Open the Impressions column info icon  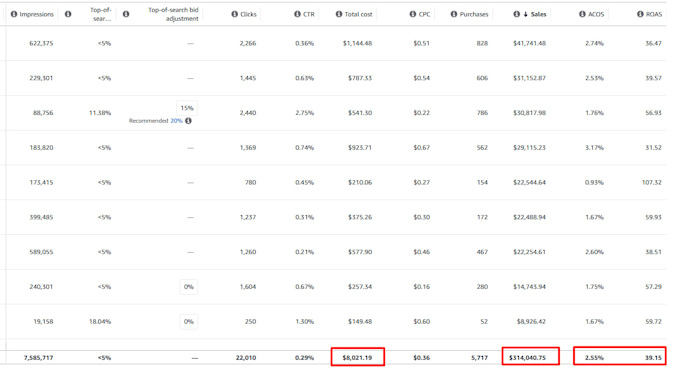click(14, 14)
